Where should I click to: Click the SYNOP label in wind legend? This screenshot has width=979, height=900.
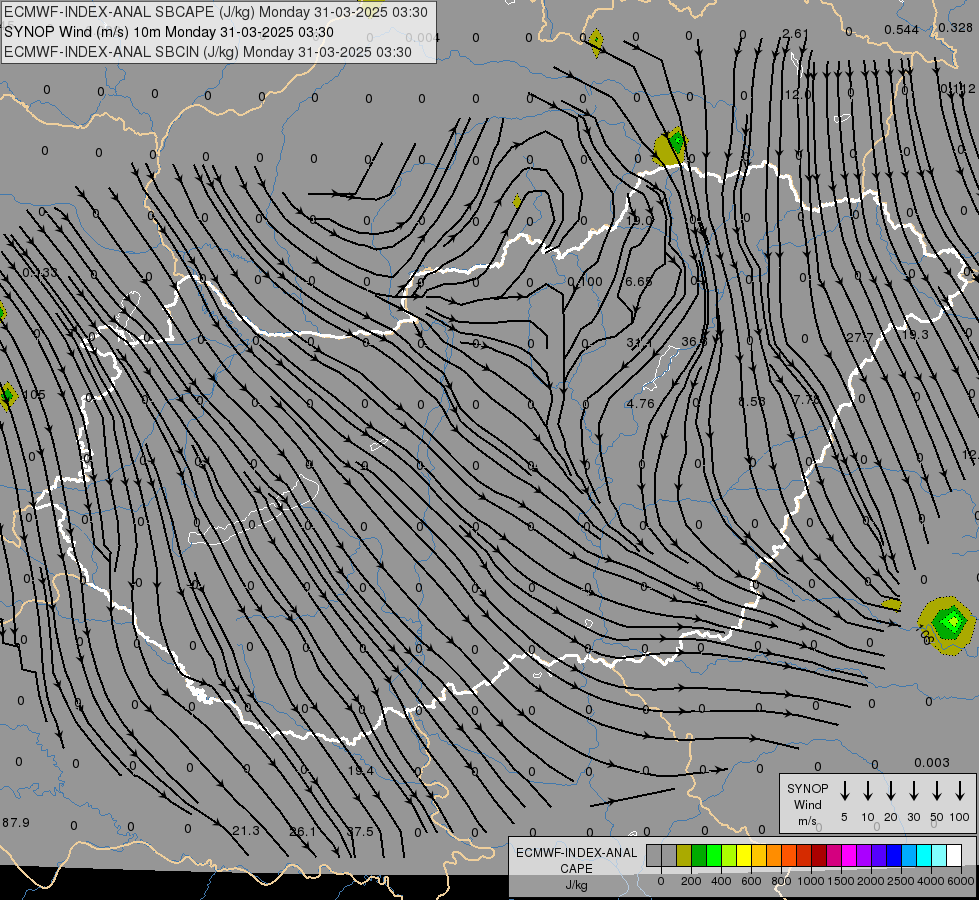[x=807, y=788]
